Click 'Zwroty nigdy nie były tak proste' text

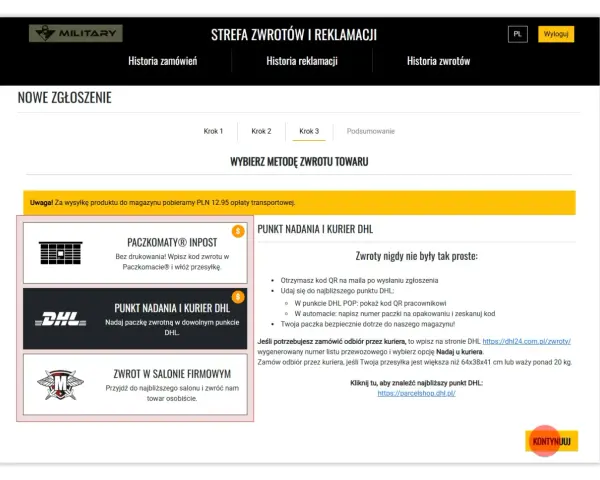[x=417, y=256]
